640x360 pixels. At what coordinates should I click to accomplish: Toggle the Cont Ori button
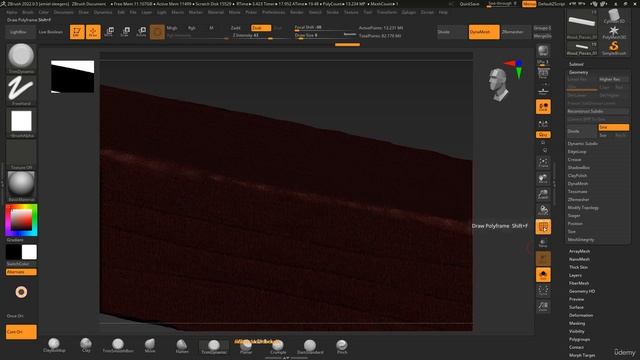pos(21,332)
